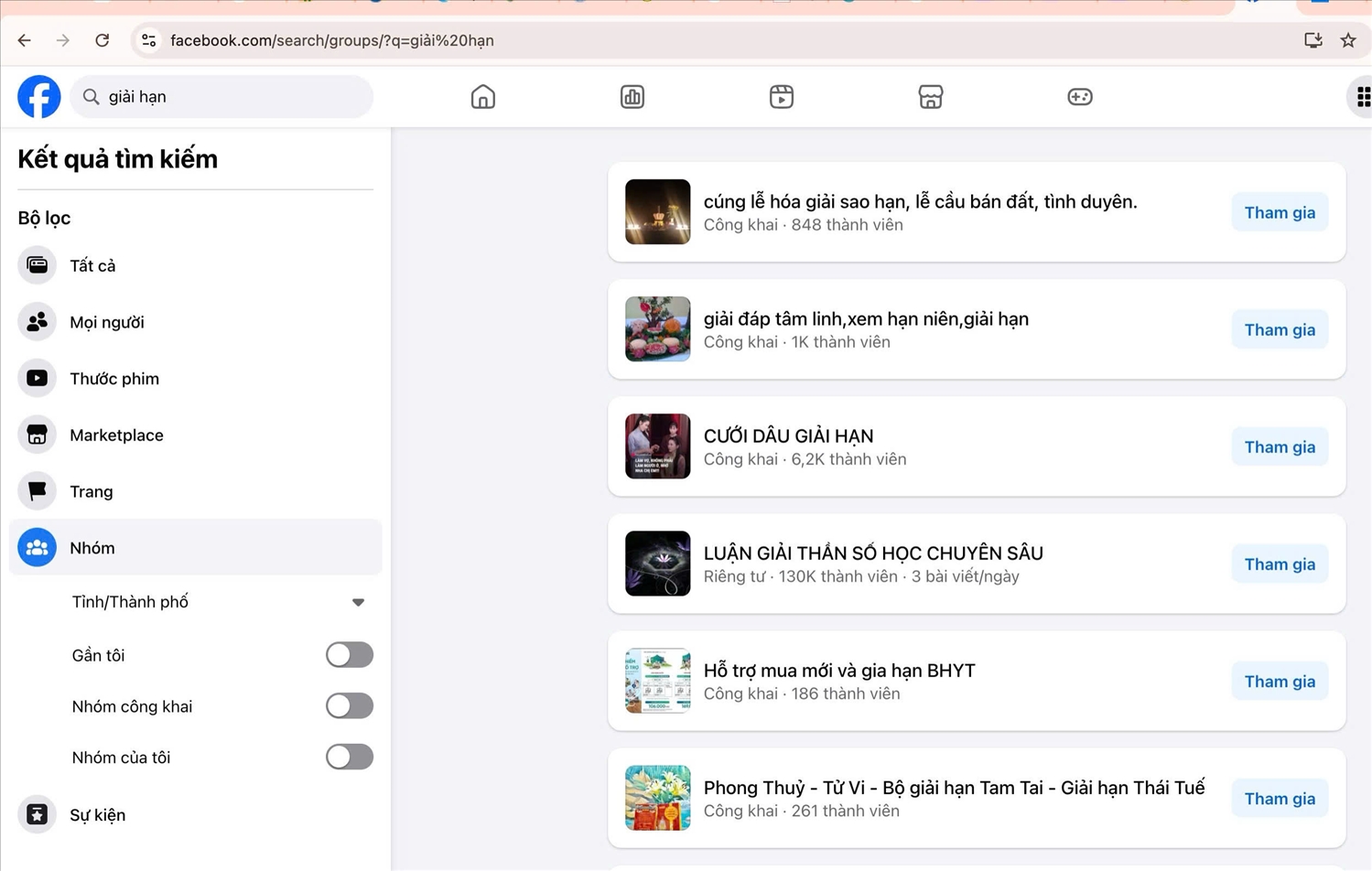Click the 'Hỗ trợ mua mới' group thumbnail

pos(657,681)
